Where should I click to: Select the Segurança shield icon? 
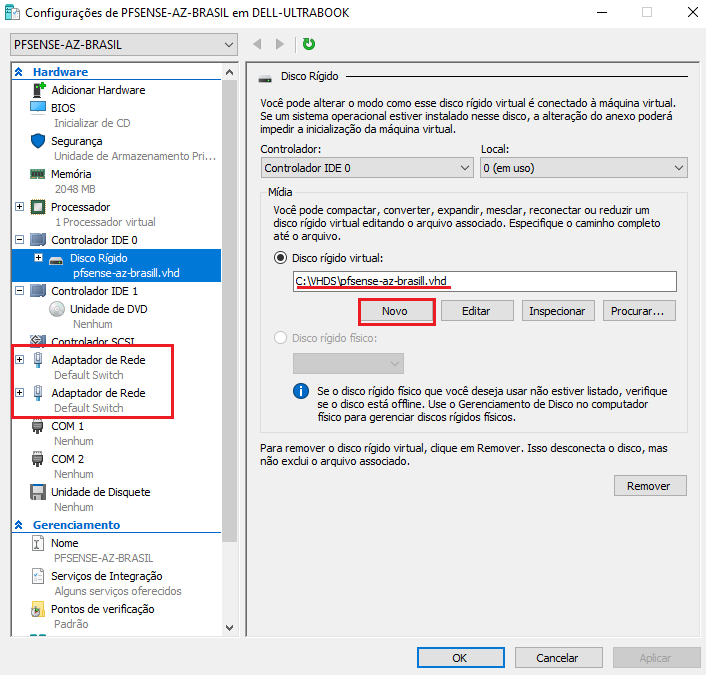tap(38, 141)
